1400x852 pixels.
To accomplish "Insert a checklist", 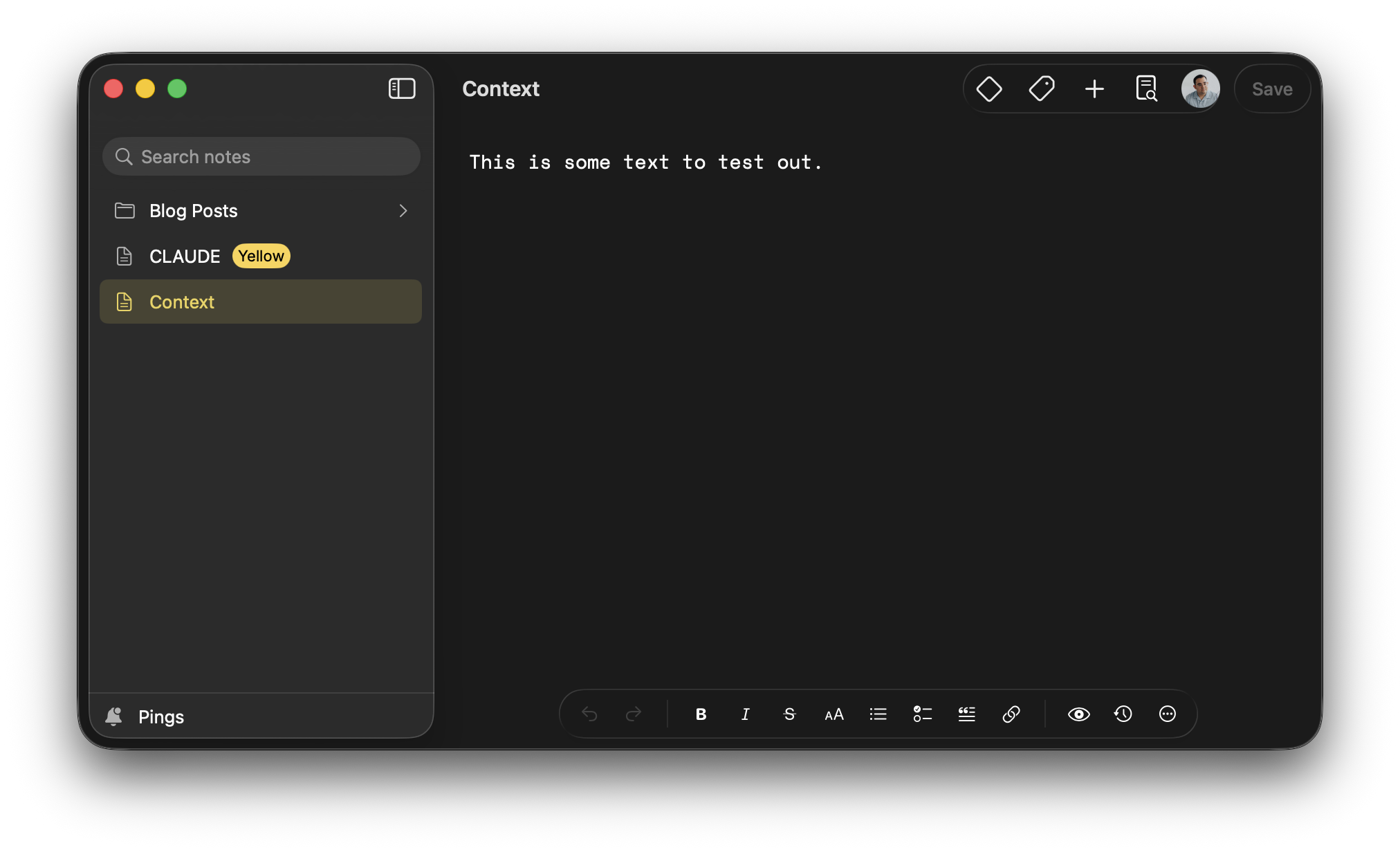I will coord(923,714).
